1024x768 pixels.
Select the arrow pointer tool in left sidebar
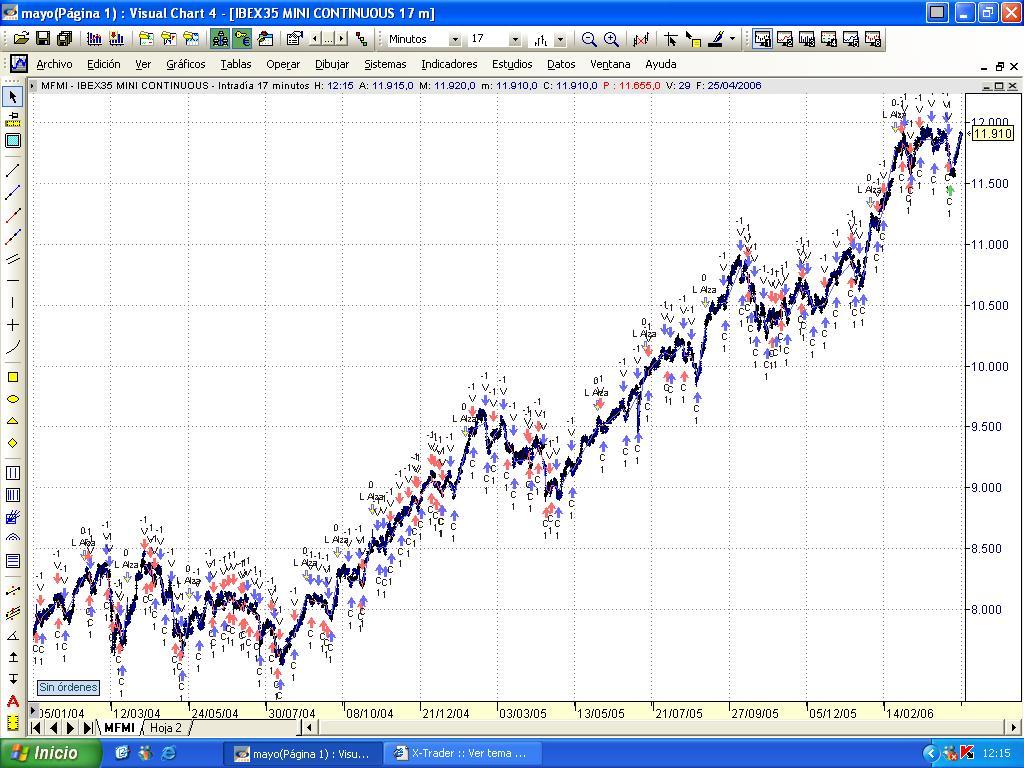click(x=13, y=97)
